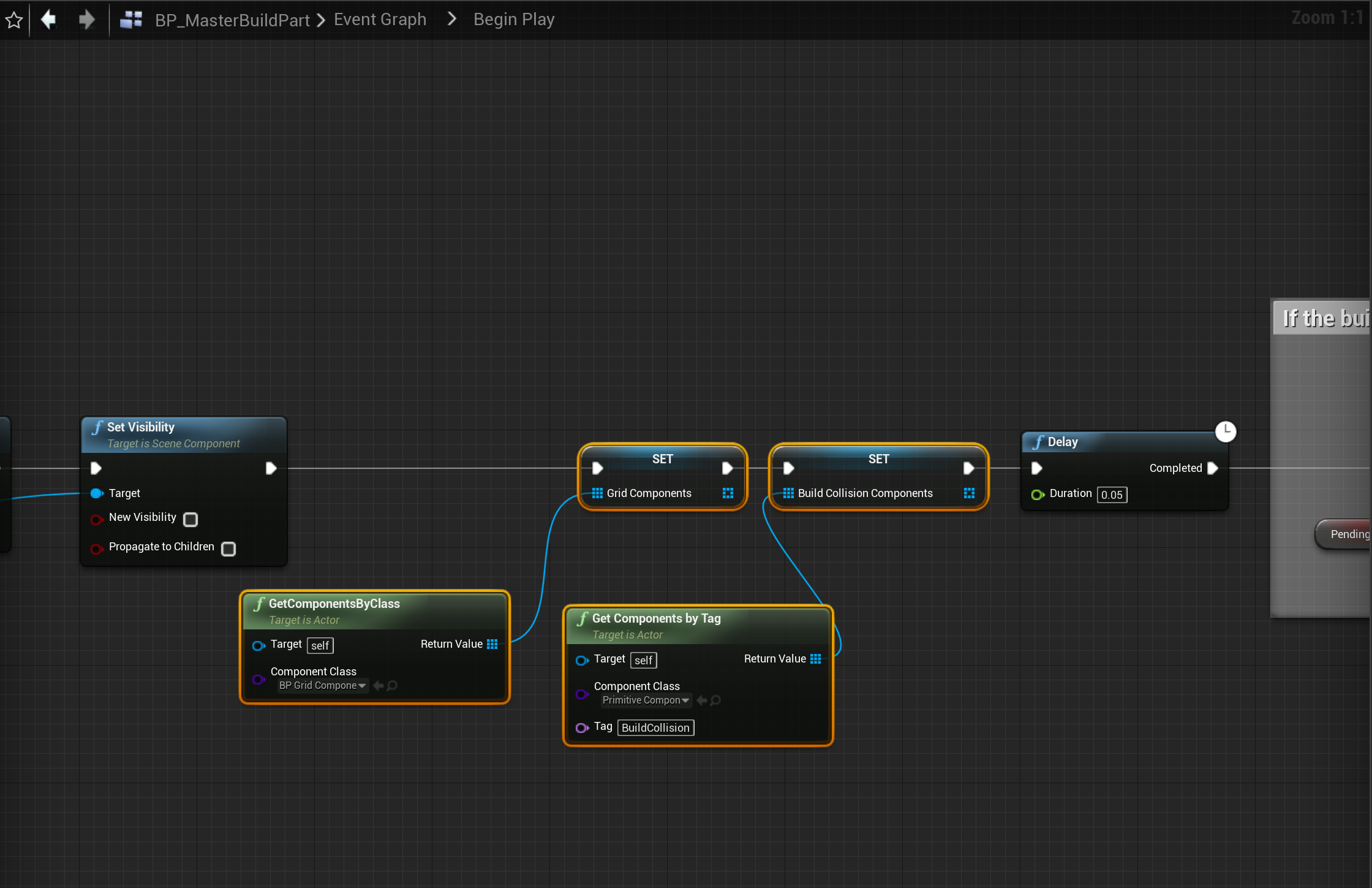Use selected asset arrow for Primitive Component

point(702,700)
